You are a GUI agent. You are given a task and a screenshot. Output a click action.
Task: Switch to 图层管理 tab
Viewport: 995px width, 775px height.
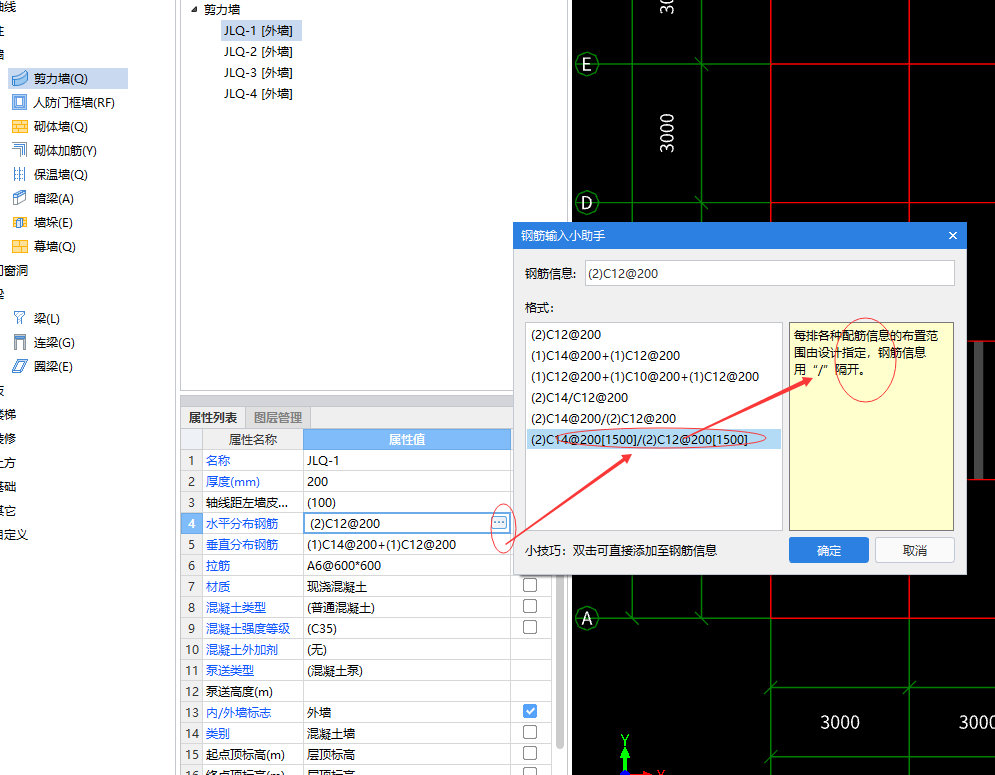coord(277,418)
